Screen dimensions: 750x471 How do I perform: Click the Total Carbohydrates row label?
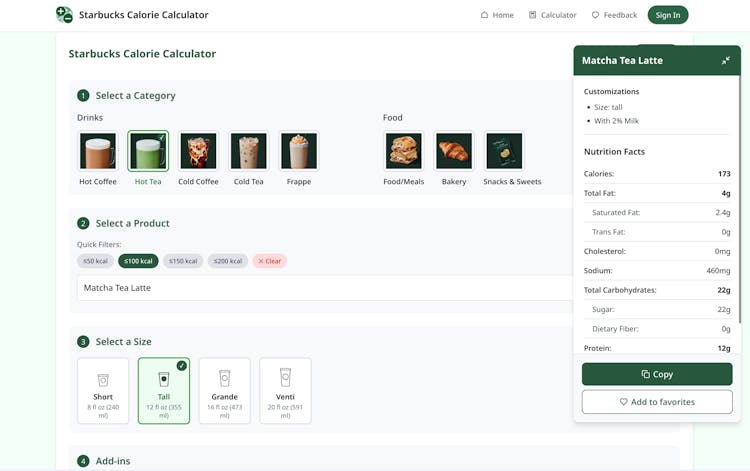point(620,290)
